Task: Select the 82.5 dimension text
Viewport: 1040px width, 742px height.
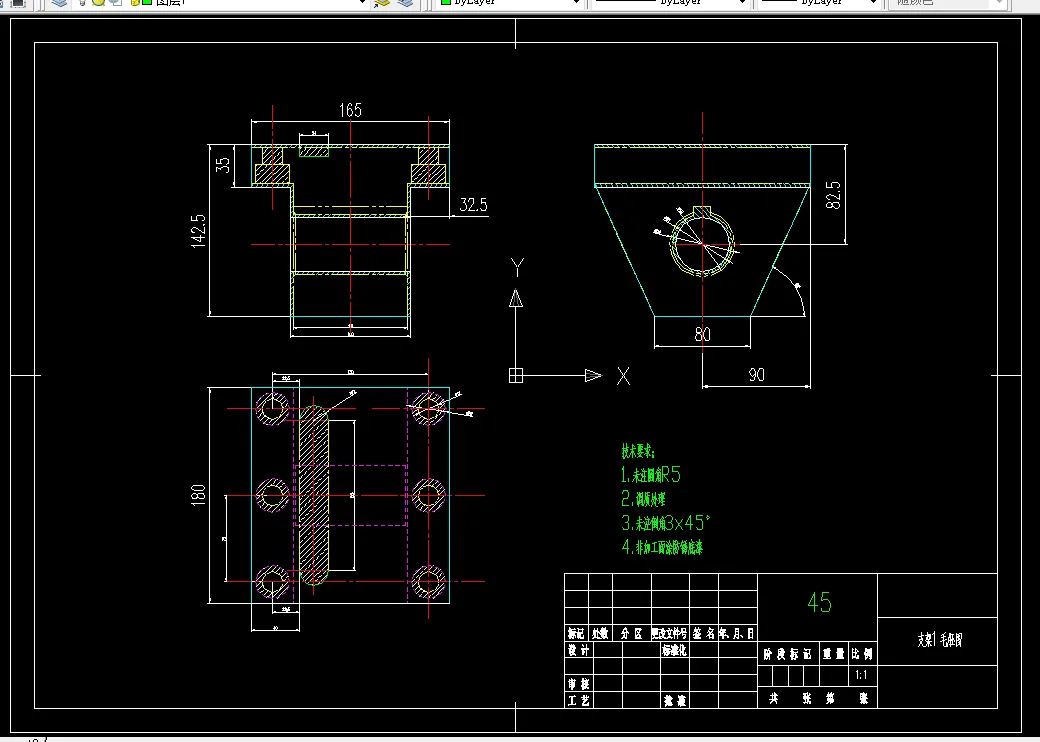Action: [x=833, y=195]
